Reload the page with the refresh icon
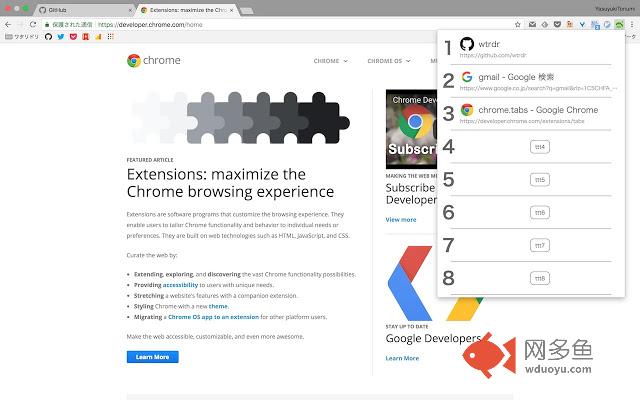The height and width of the screenshot is (400, 640). coord(33,24)
